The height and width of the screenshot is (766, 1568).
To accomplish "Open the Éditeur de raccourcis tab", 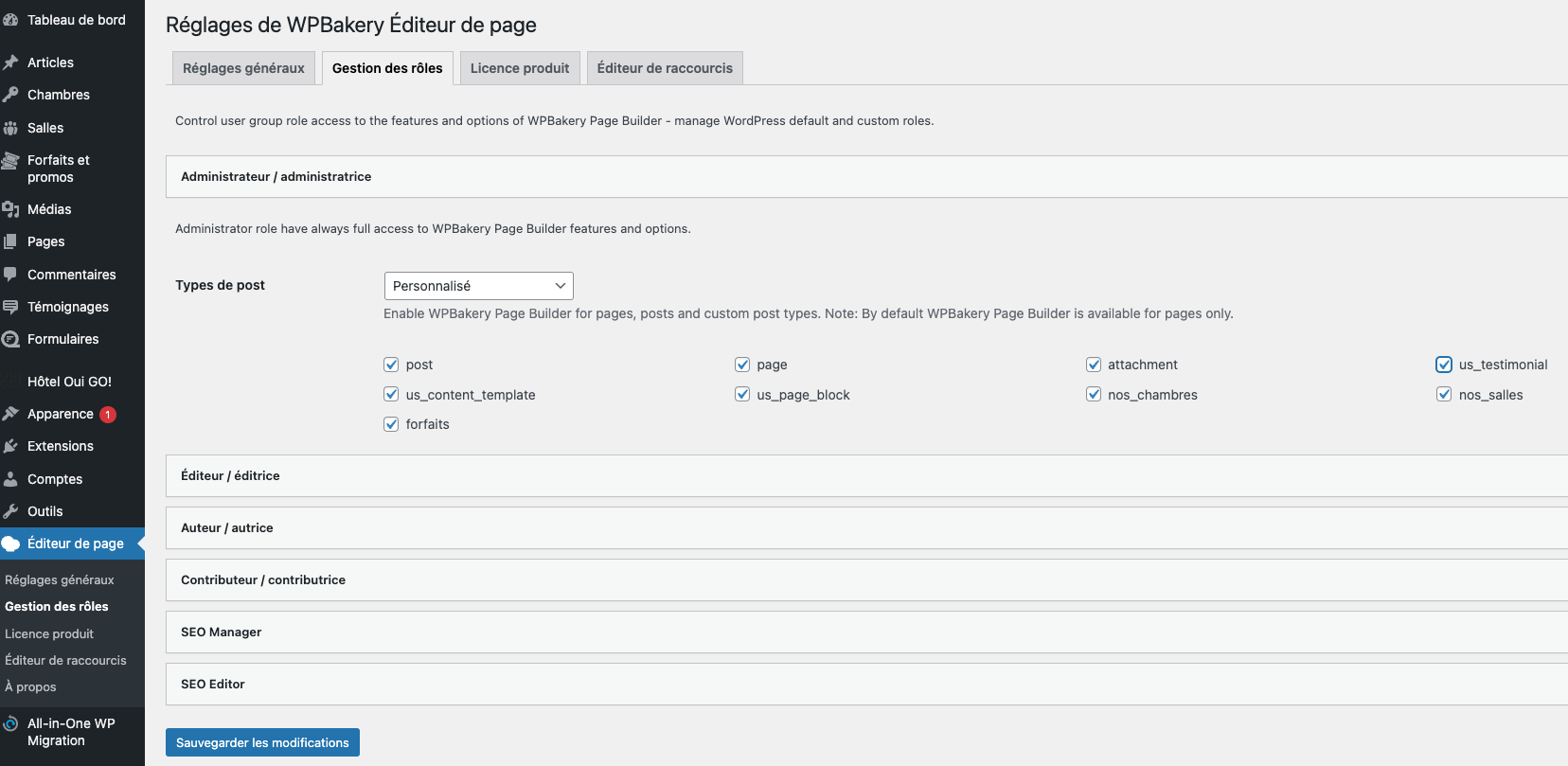I will coord(665,68).
